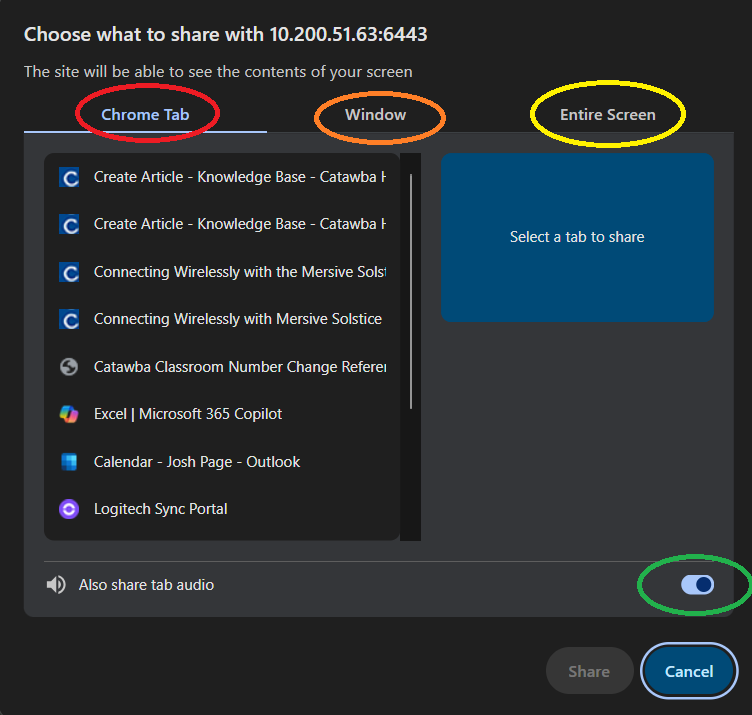Select the second Create Article Knowledge Base entry
The height and width of the screenshot is (715, 752).
pyautogui.click(x=238, y=224)
